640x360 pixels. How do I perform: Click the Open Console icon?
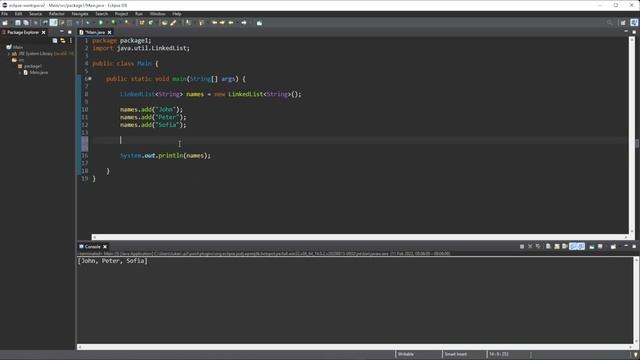click(613, 247)
